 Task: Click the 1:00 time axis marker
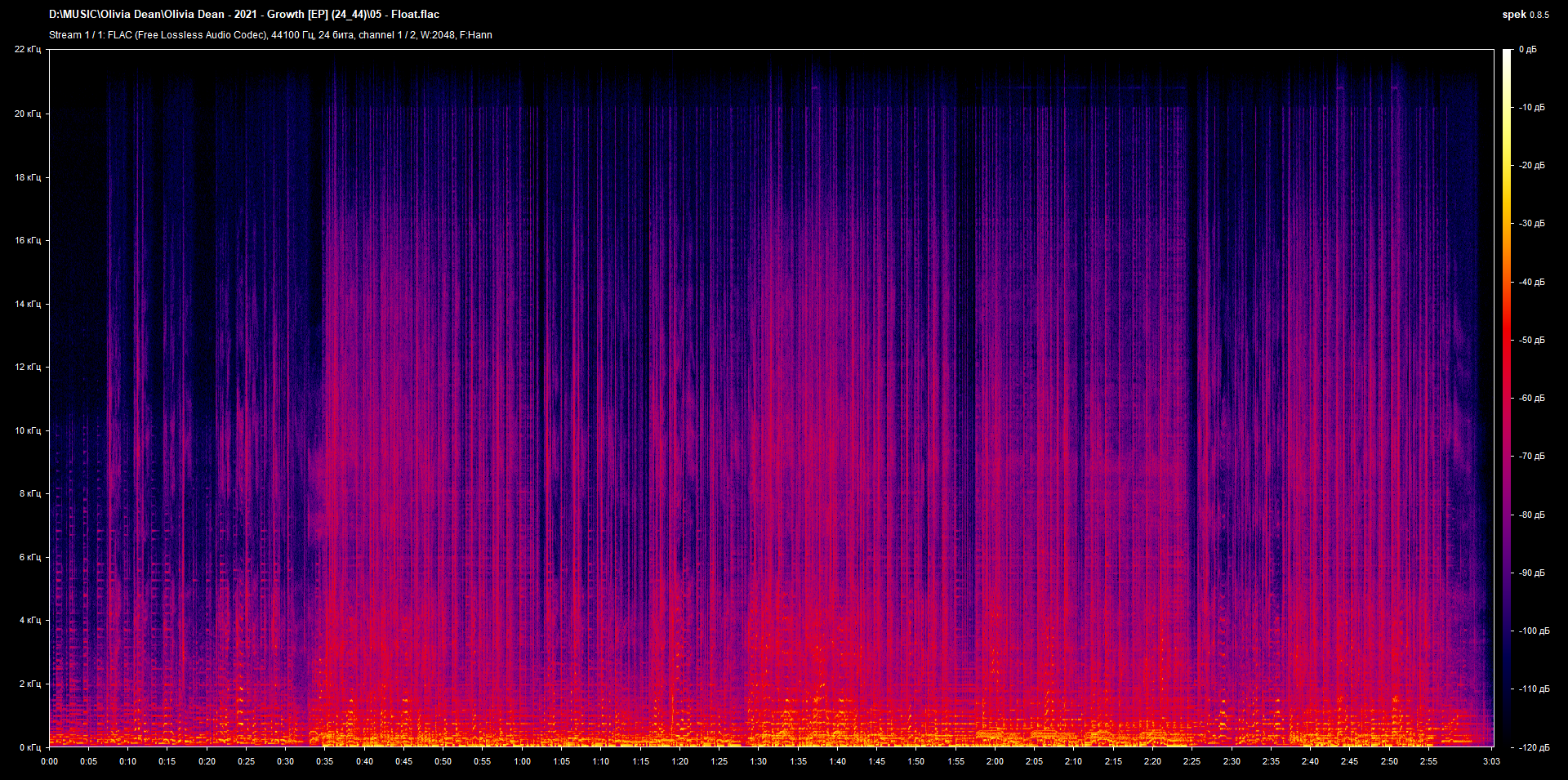coord(522,761)
